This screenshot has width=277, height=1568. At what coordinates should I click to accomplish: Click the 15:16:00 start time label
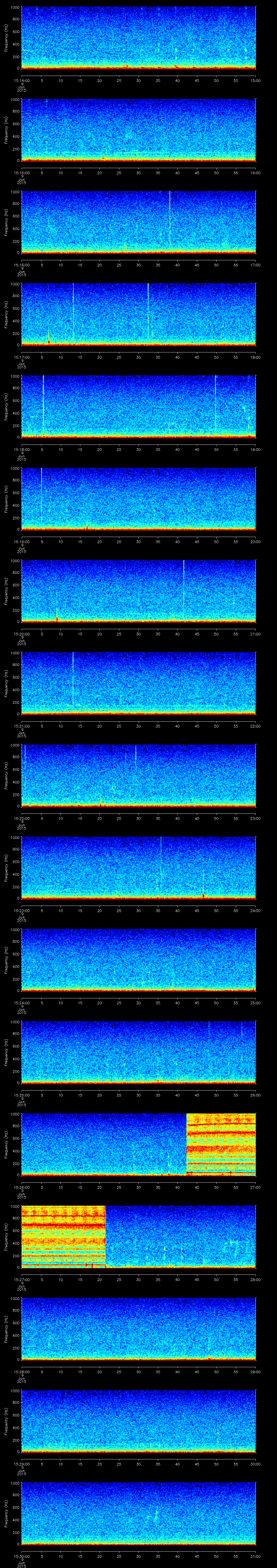pyautogui.click(x=21, y=265)
